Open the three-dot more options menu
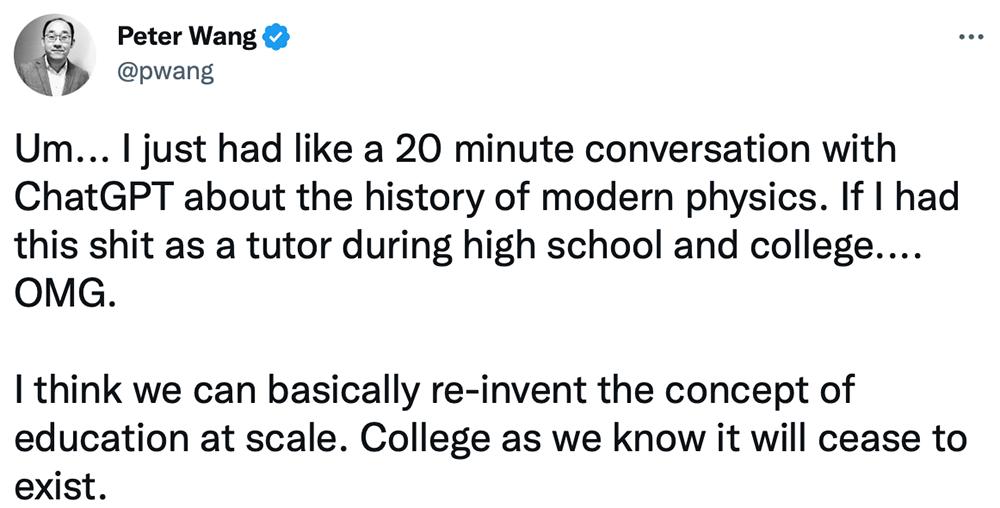The image size is (1000, 508). tap(971, 37)
